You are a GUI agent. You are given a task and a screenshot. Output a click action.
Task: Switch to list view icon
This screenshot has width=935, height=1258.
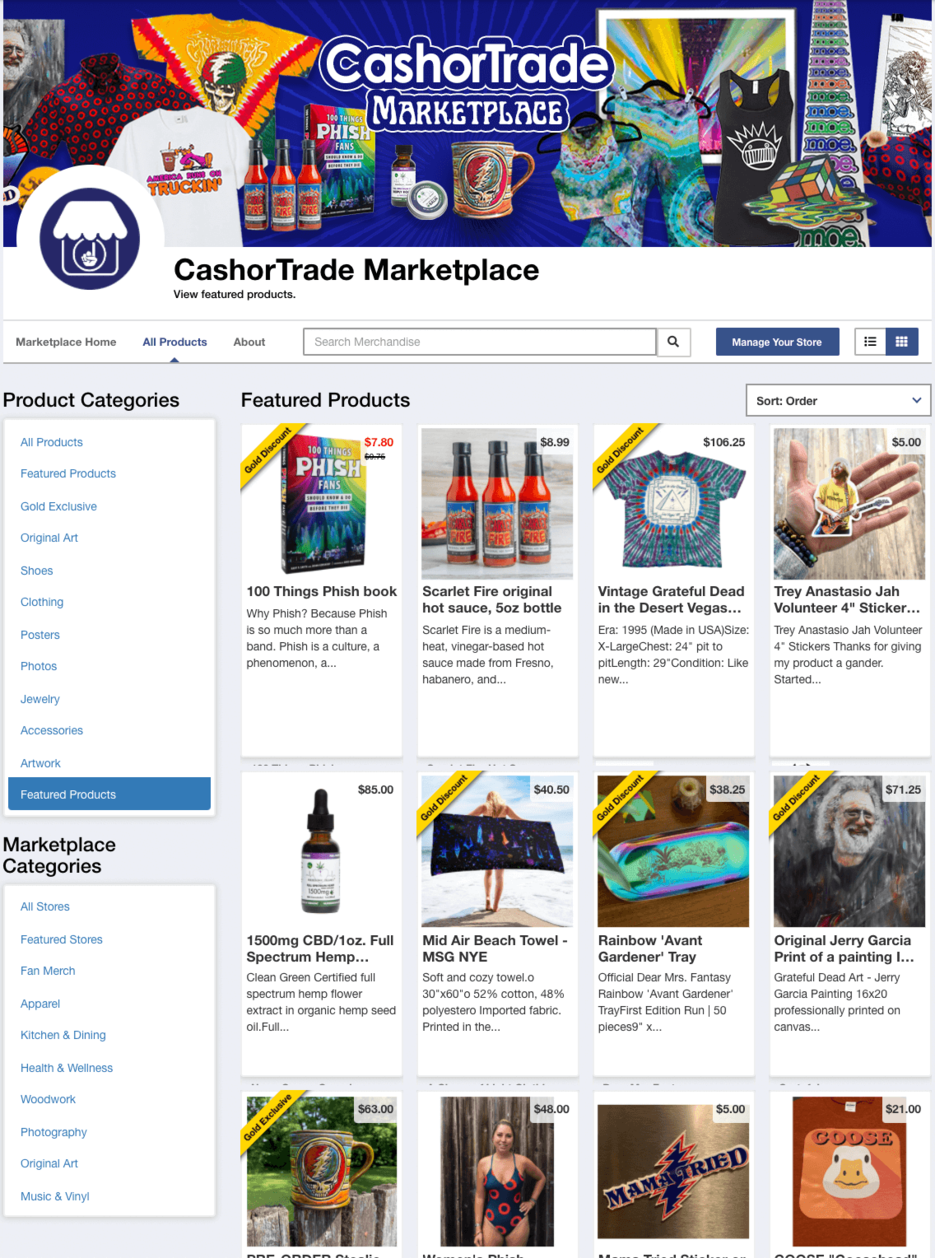(870, 342)
